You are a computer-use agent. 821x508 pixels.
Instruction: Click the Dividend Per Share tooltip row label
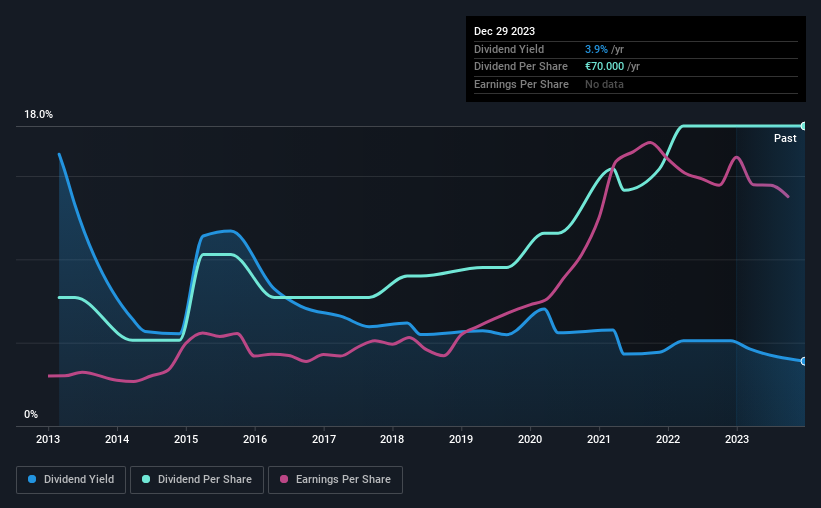tap(520, 67)
